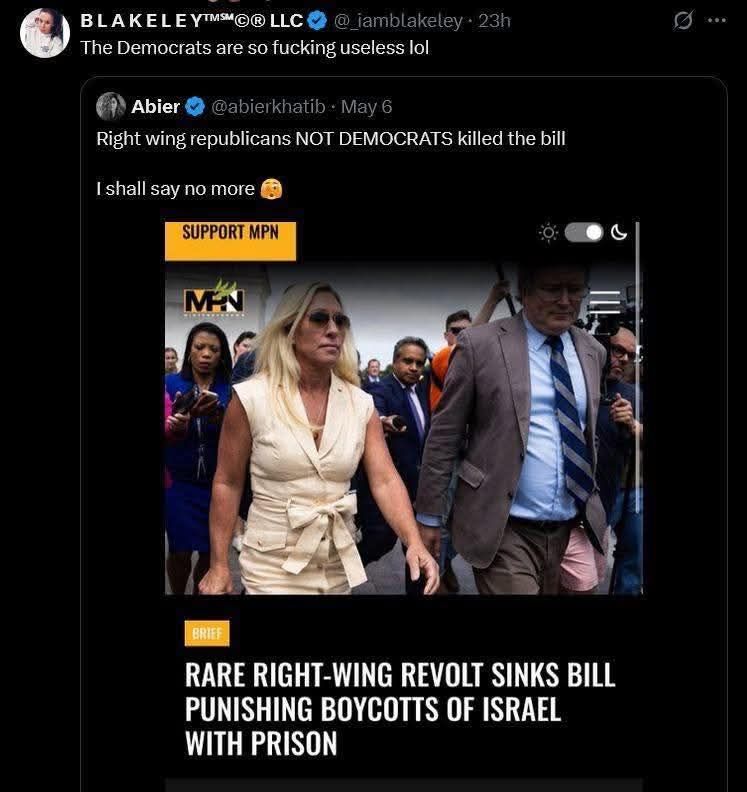Click the 23h timestamp of the post
This screenshot has width=747, height=792.
tap(494, 21)
